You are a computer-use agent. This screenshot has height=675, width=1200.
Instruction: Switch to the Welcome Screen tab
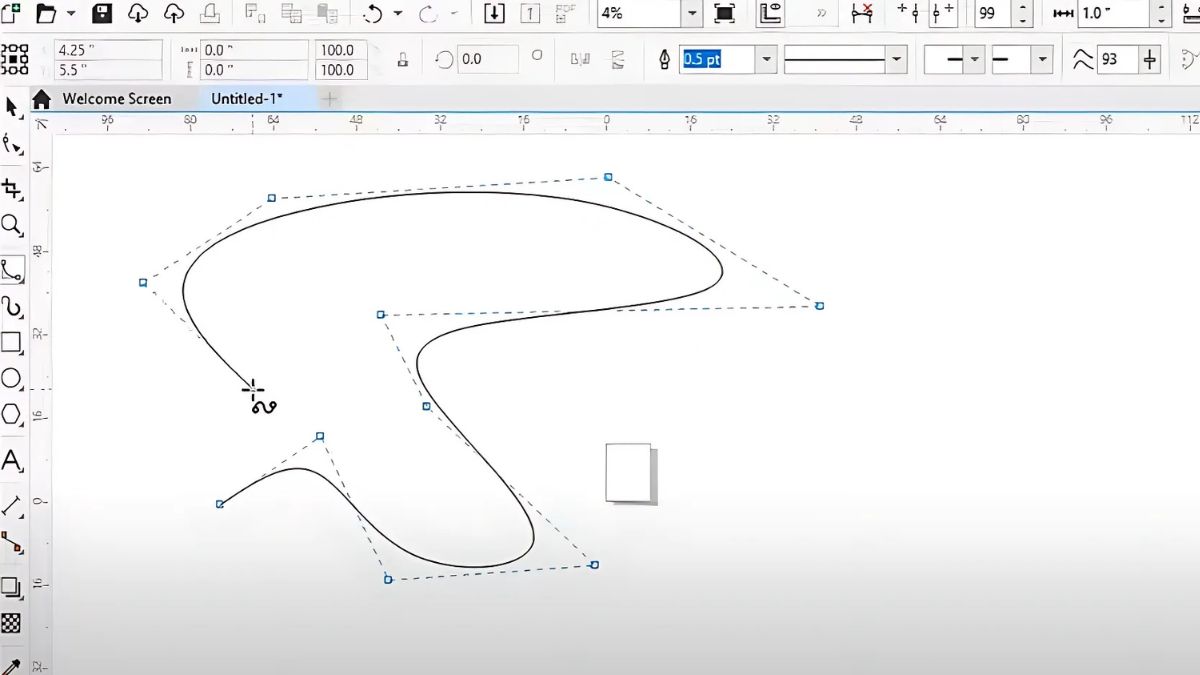[x=117, y=98]
